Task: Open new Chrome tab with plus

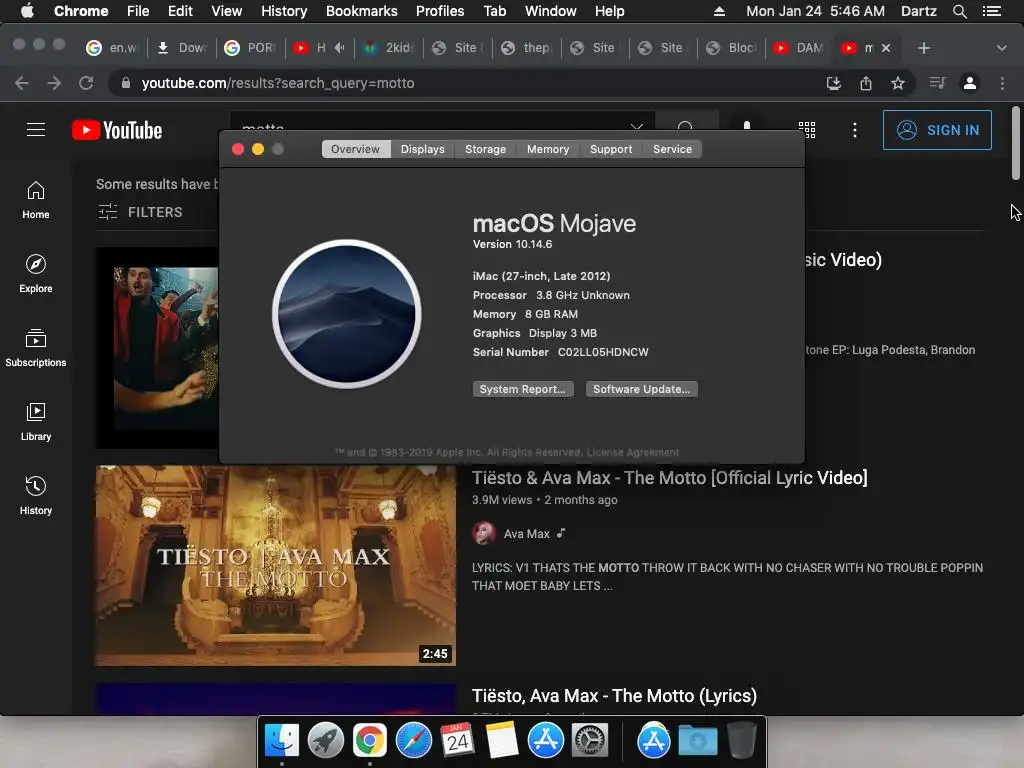Action: [x=923, y=48]
